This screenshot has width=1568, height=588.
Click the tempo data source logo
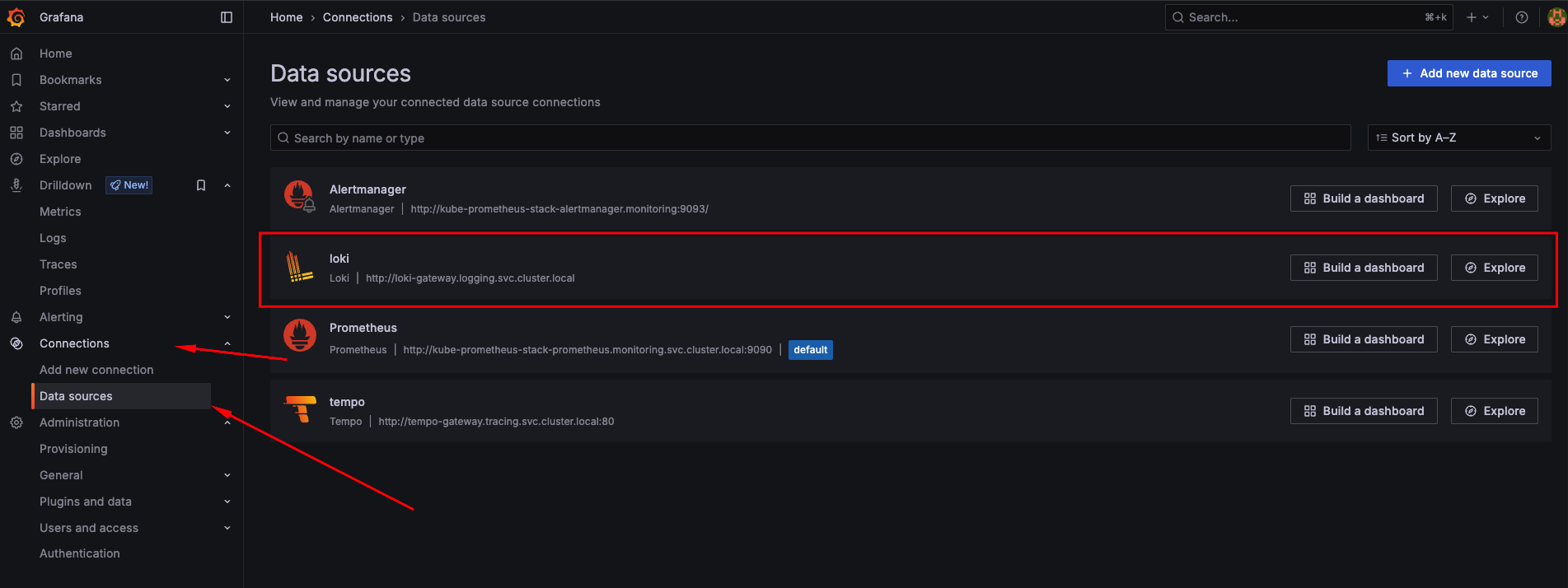pos(300,408)
